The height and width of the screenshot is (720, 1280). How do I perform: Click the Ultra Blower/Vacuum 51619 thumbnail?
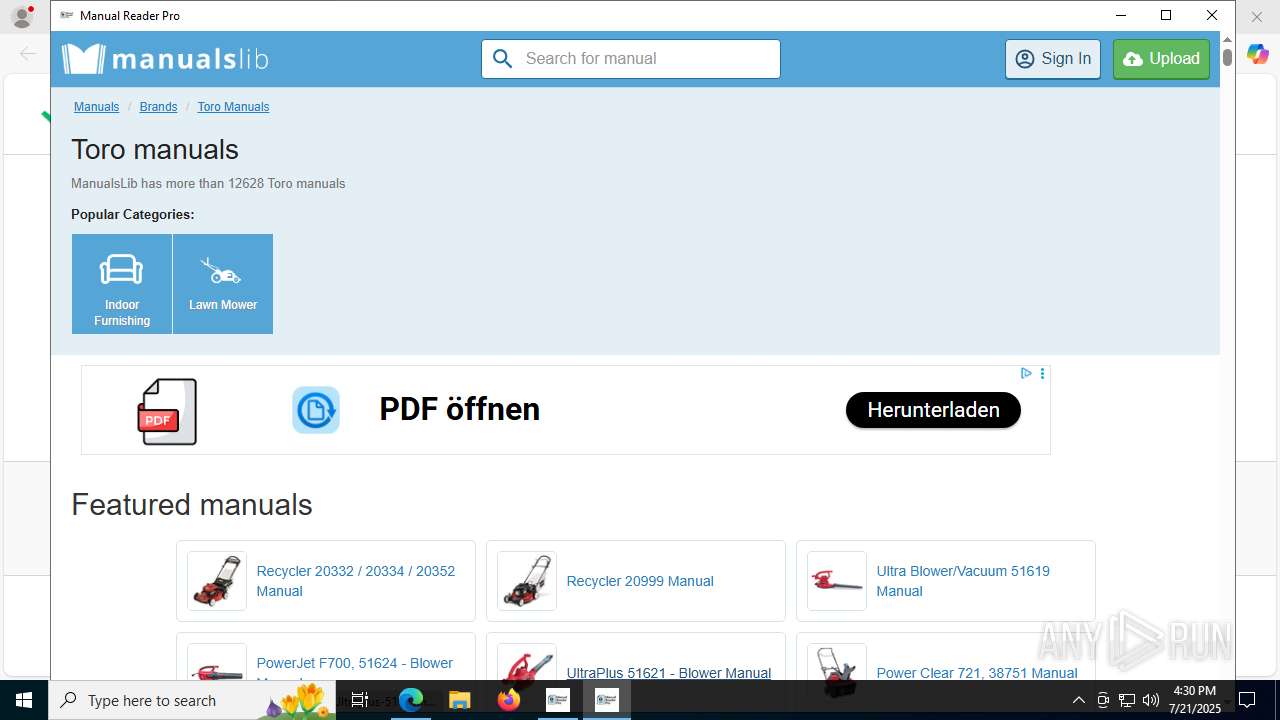(837, 581)
